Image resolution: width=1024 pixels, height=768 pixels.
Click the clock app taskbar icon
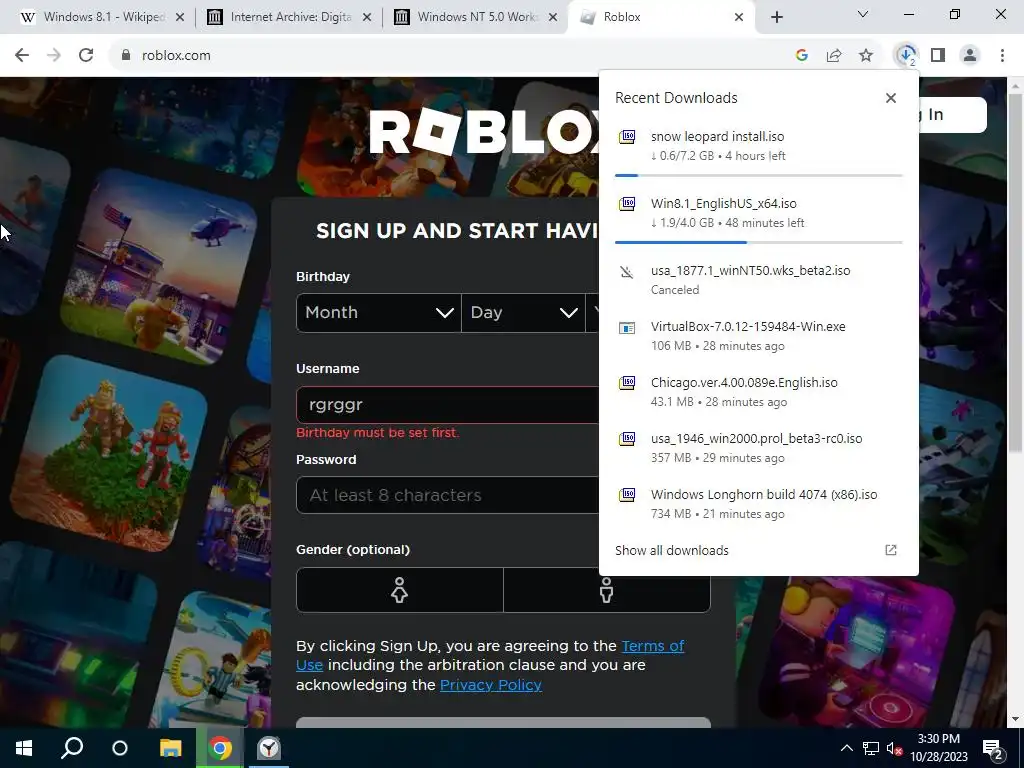click(x=269, y=748)
